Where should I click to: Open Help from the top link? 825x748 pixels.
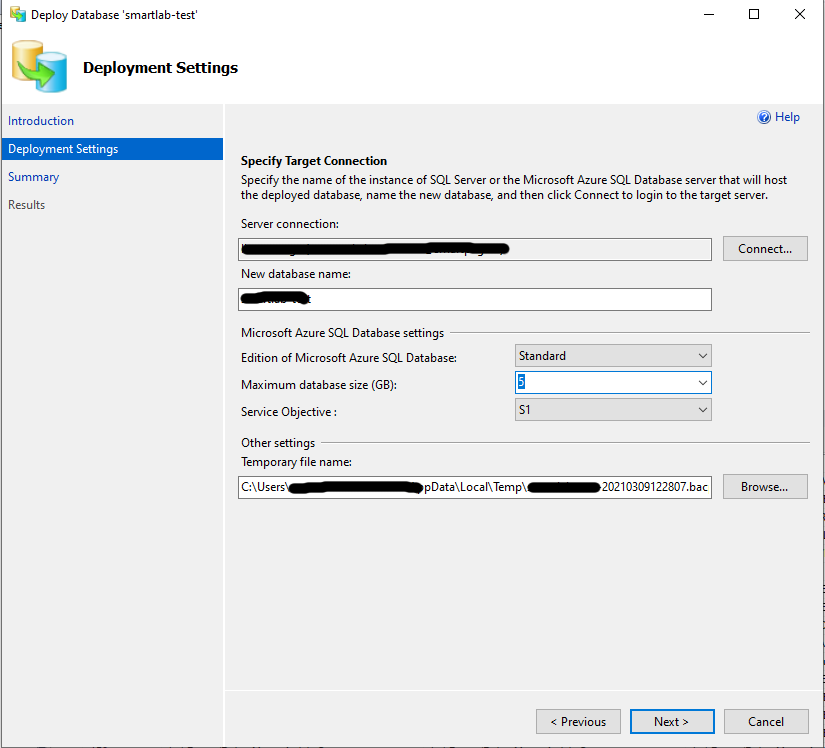(786, 117)
